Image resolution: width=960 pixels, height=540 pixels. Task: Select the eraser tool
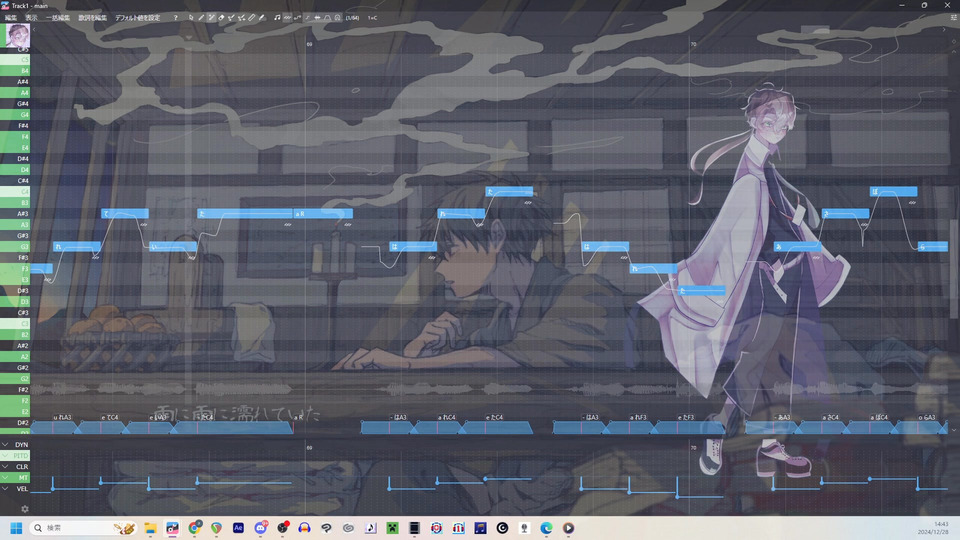221,18
